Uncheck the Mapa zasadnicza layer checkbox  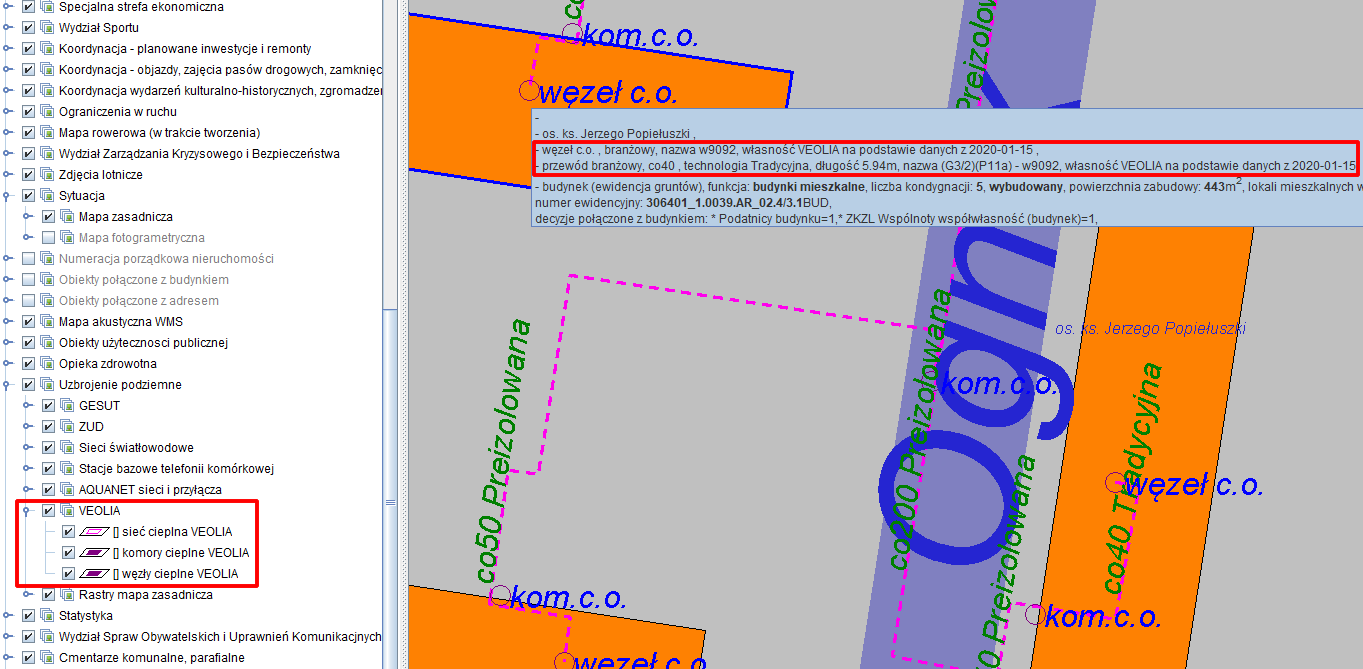click(48, 217)
